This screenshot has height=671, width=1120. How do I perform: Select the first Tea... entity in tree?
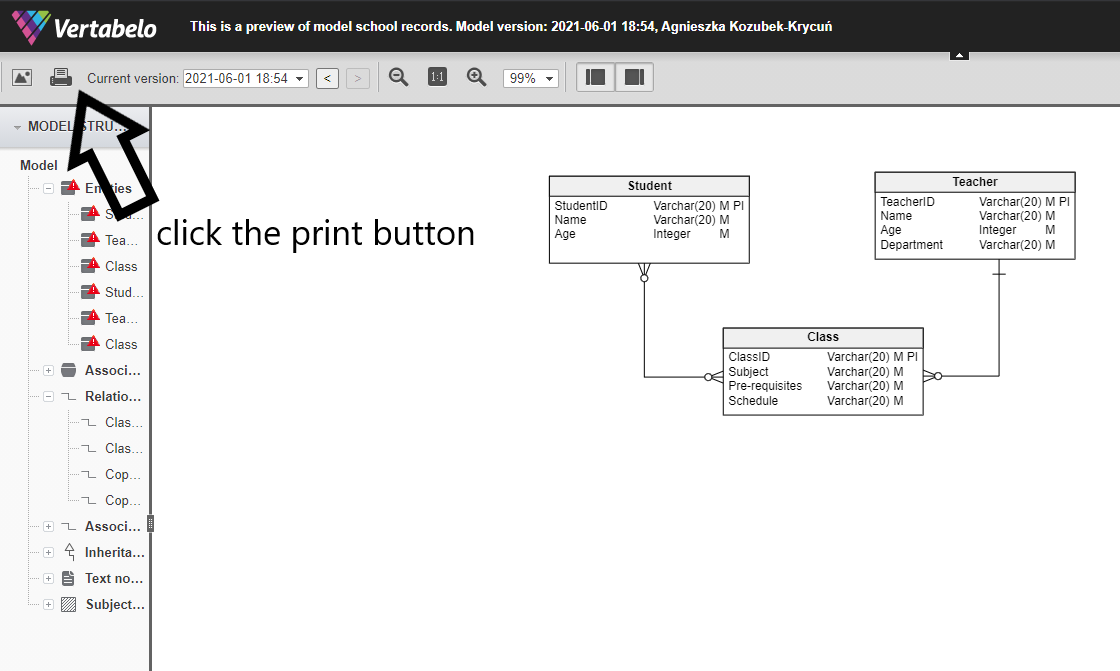(121, 240)
